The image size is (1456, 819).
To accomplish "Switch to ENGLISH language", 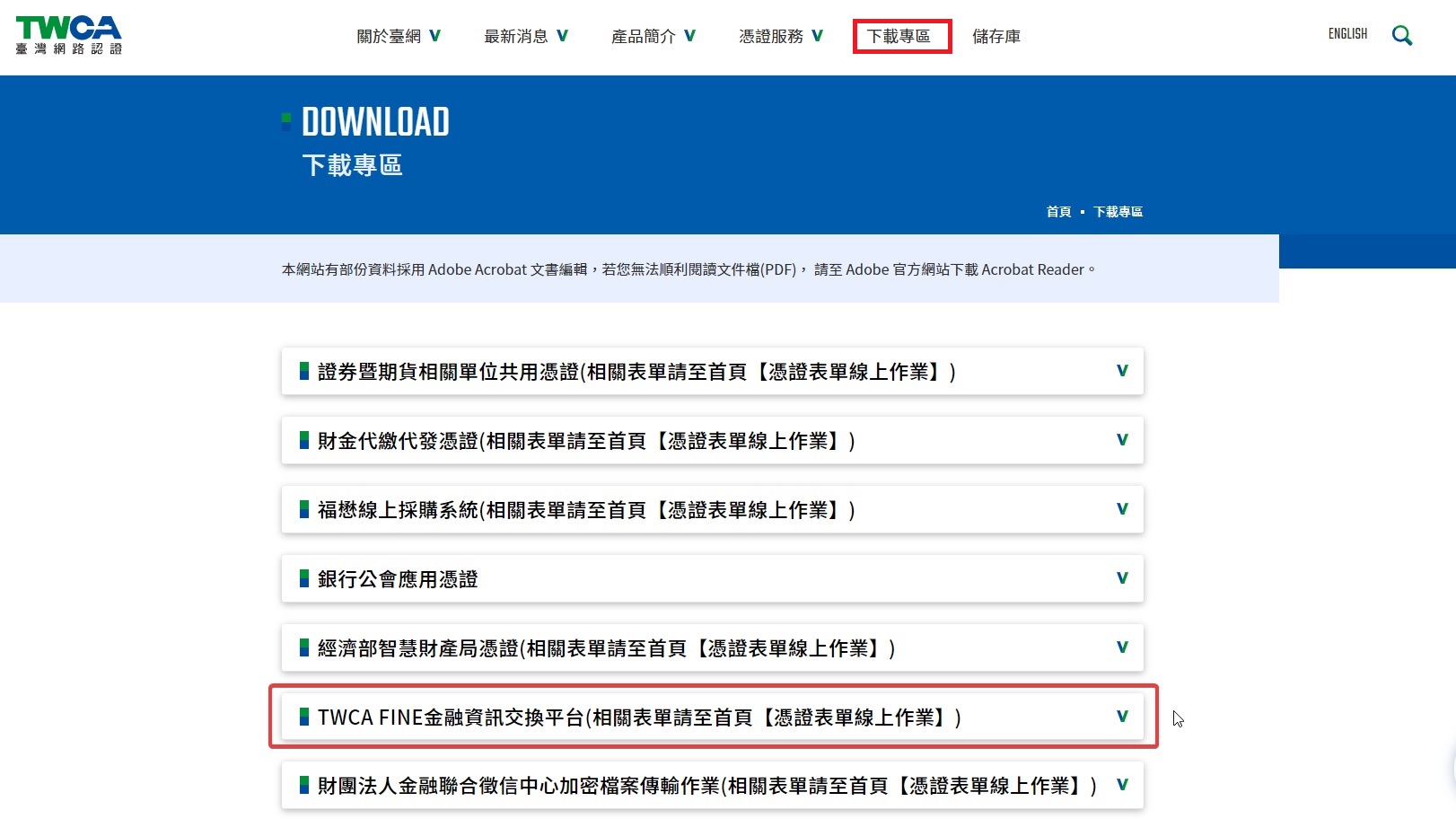I will 1347,34.
